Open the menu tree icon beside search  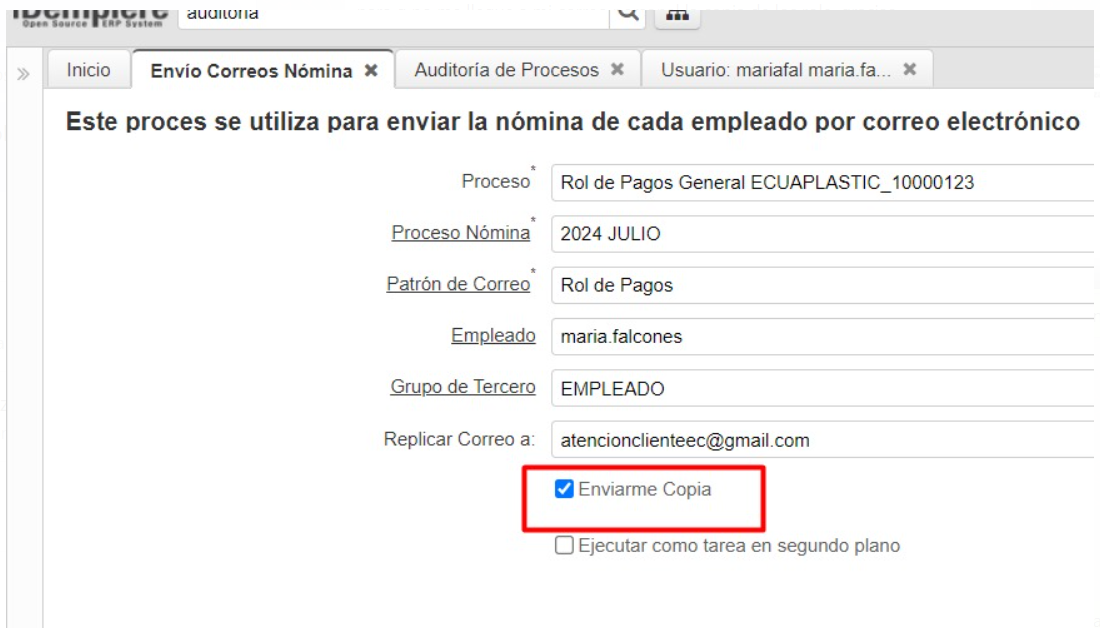click(x=676, y=14)
